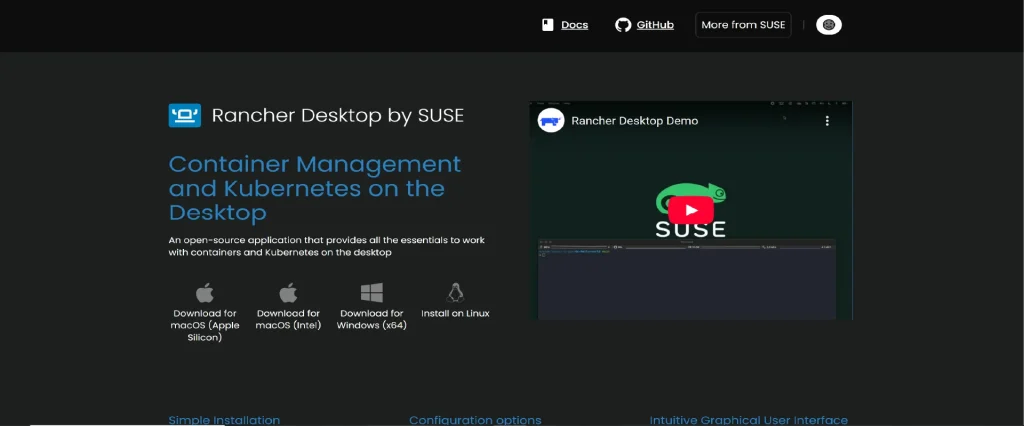Select Download for macOS (Apple Silicon) text
This screenshot has height=426, width=1024.
click(x=204, y=325)
